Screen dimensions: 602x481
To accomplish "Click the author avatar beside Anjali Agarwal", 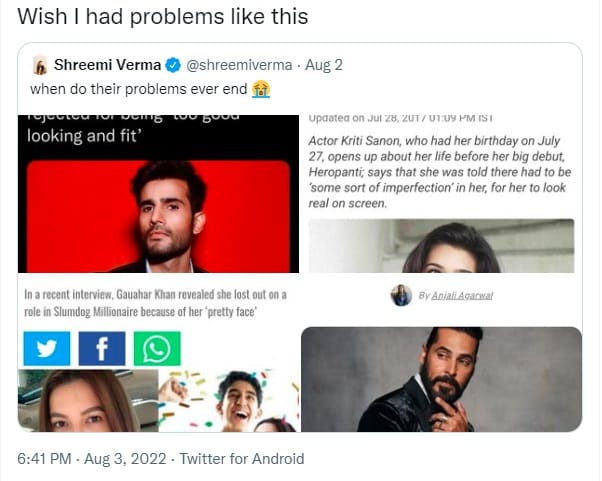I will pyautogui.click(x=401, y=296).
